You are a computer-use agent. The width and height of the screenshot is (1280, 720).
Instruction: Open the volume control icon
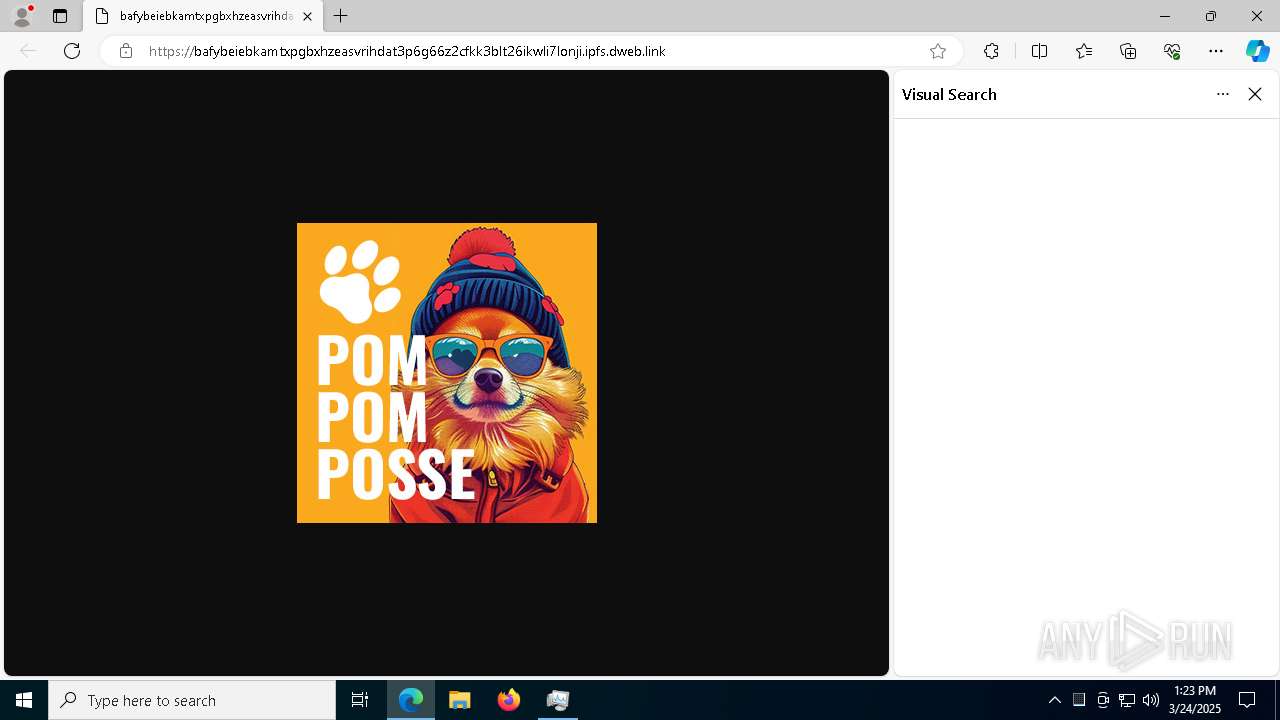coord(1151,700)
